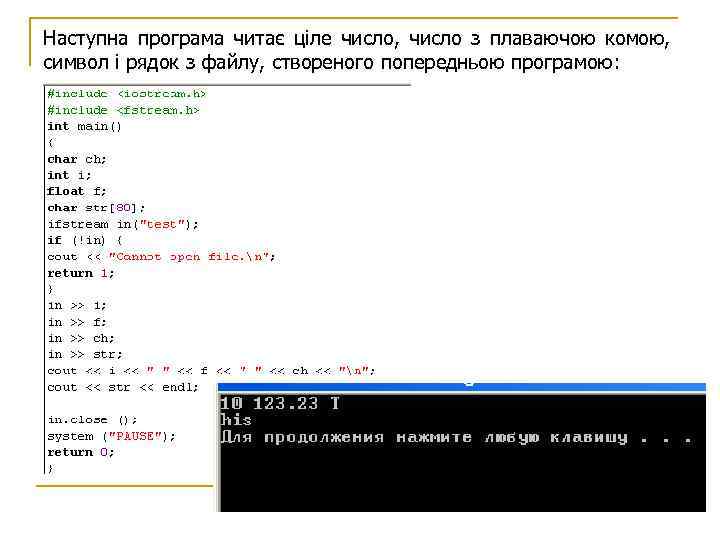Click the 'cout << str << endl;' line

123,387
